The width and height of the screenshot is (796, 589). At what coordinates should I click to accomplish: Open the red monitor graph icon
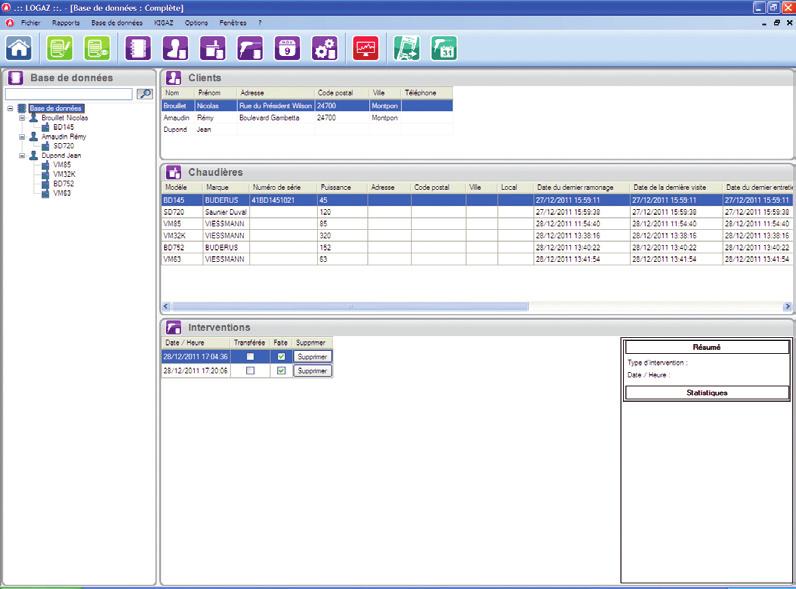pyautogui.click(x=366, y=49)
